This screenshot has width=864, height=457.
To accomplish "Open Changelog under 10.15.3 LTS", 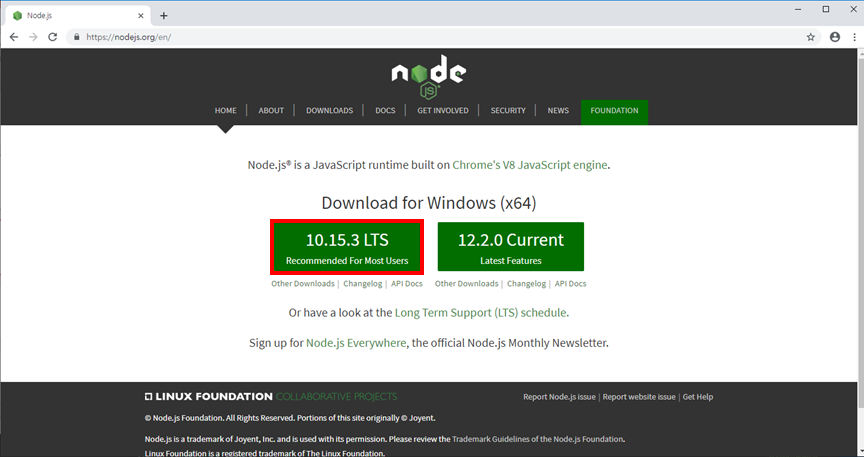I will pyautogui.click(x=363, y=283).
